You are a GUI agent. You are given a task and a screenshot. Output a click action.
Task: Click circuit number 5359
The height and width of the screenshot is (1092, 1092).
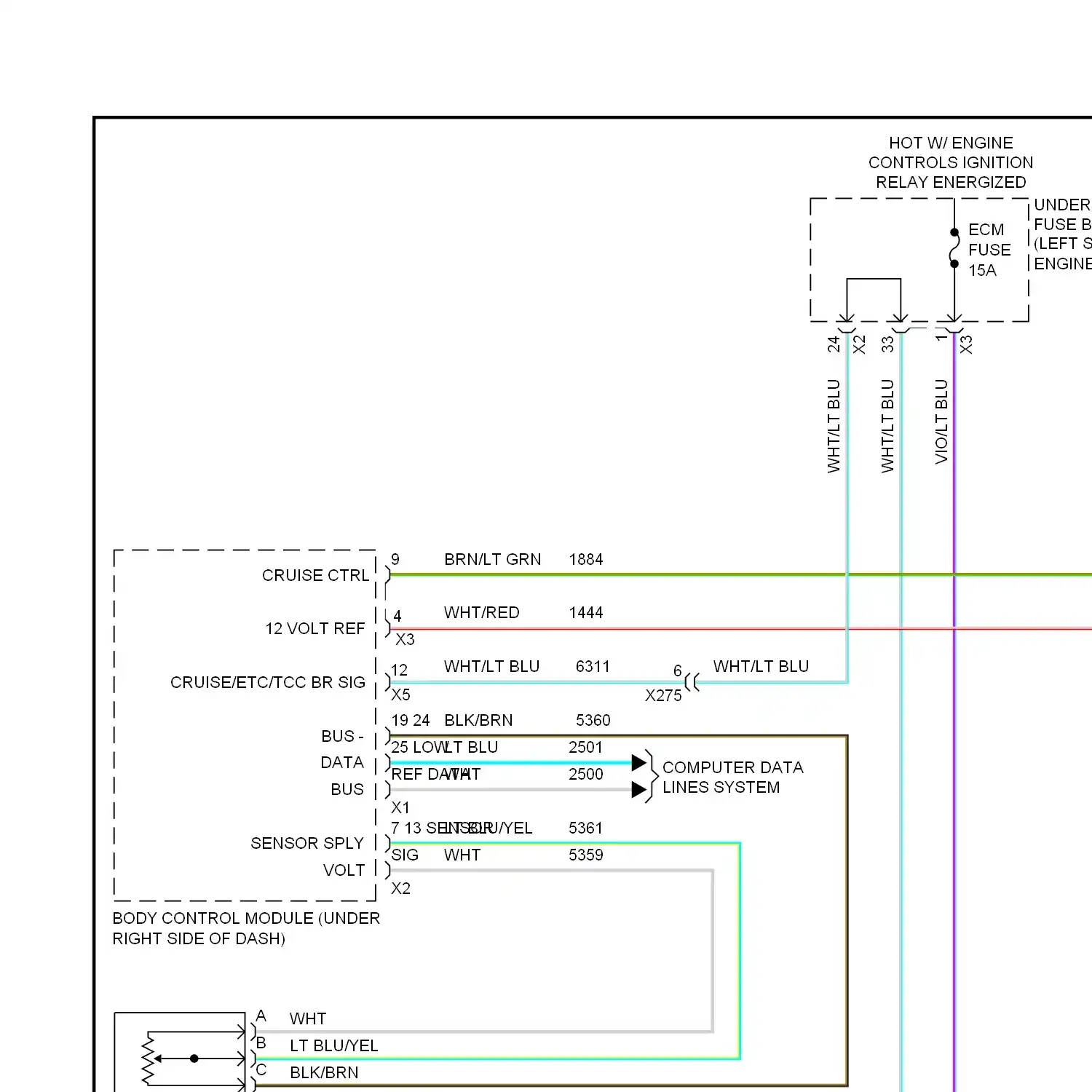(x=586, y=855)
